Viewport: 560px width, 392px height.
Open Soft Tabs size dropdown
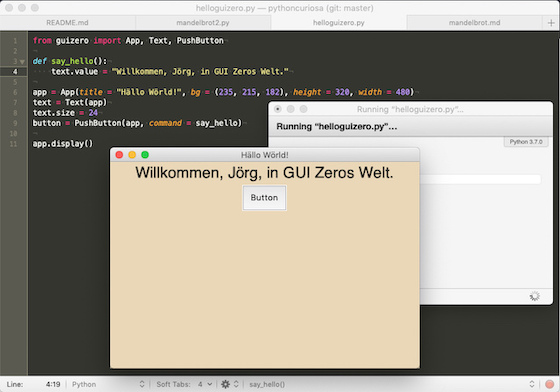pos(205,384)
